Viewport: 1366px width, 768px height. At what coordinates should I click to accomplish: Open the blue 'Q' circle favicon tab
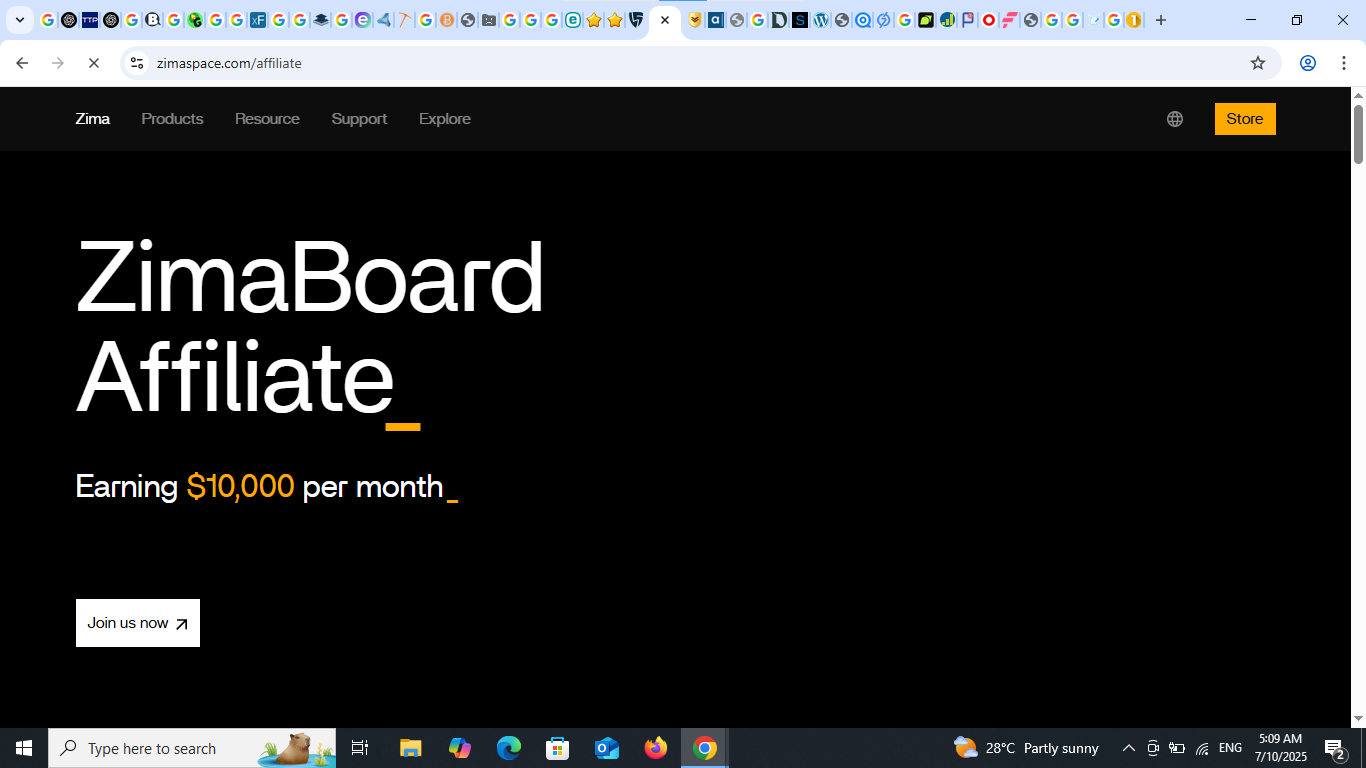point(863,20)
